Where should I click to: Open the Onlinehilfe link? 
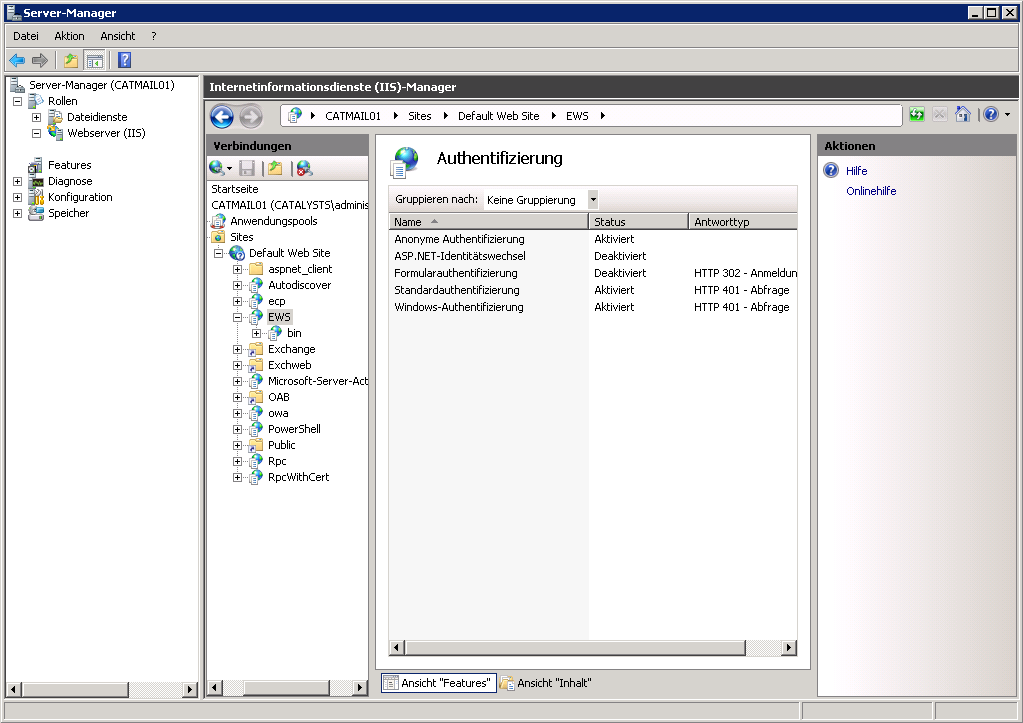tap(870, 191)
